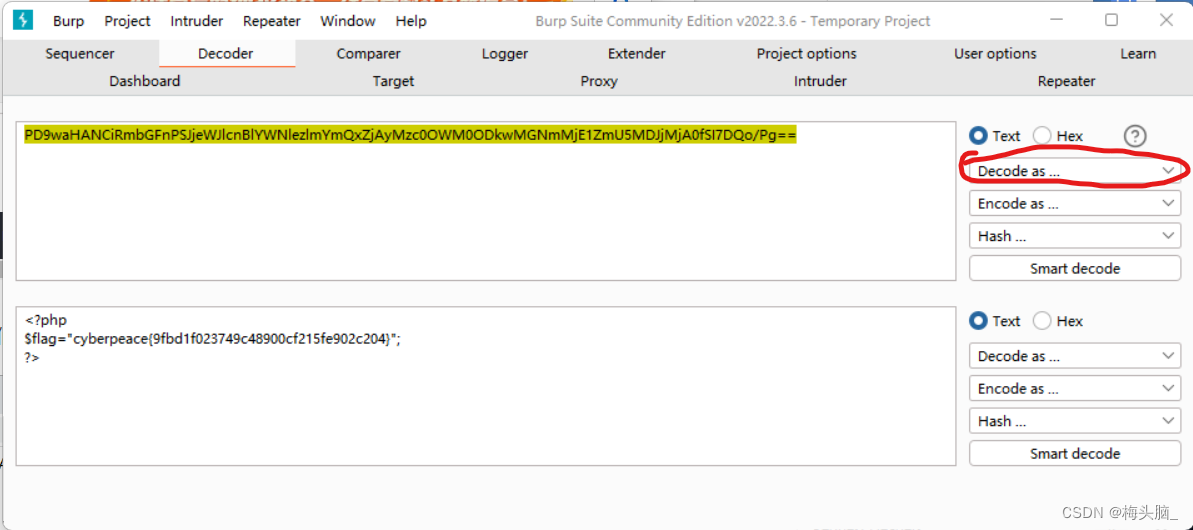This screenshot has width=1193, height=530.
Task: Open the lower panel's Hash dropdown
Action: [1075, 421]
